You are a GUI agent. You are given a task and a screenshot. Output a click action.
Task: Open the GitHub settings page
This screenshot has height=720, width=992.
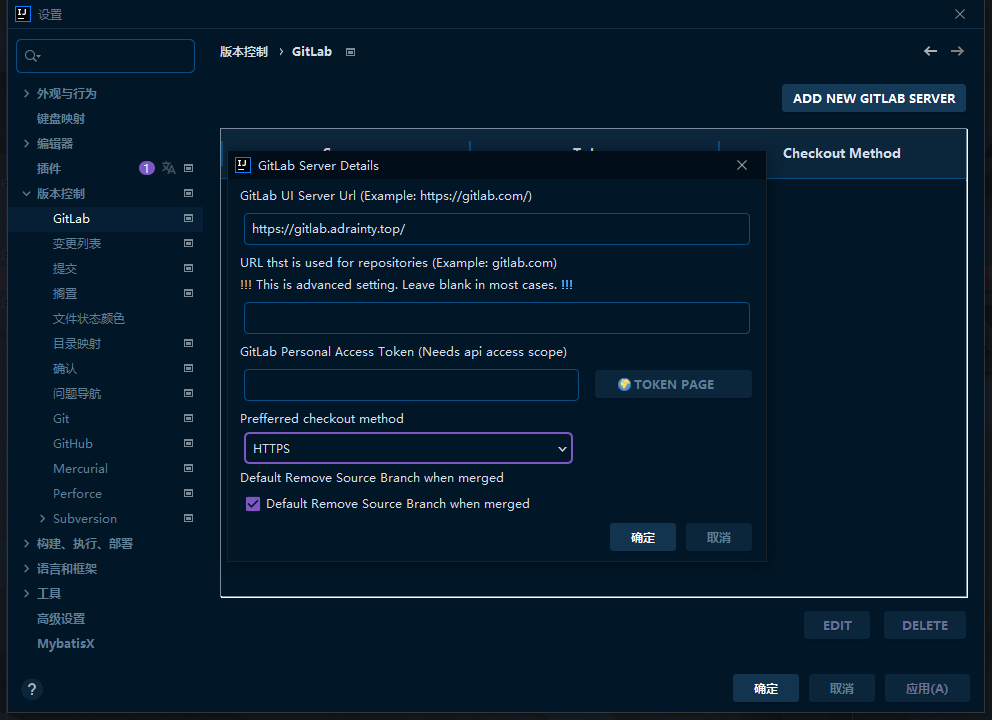[73, 444]
